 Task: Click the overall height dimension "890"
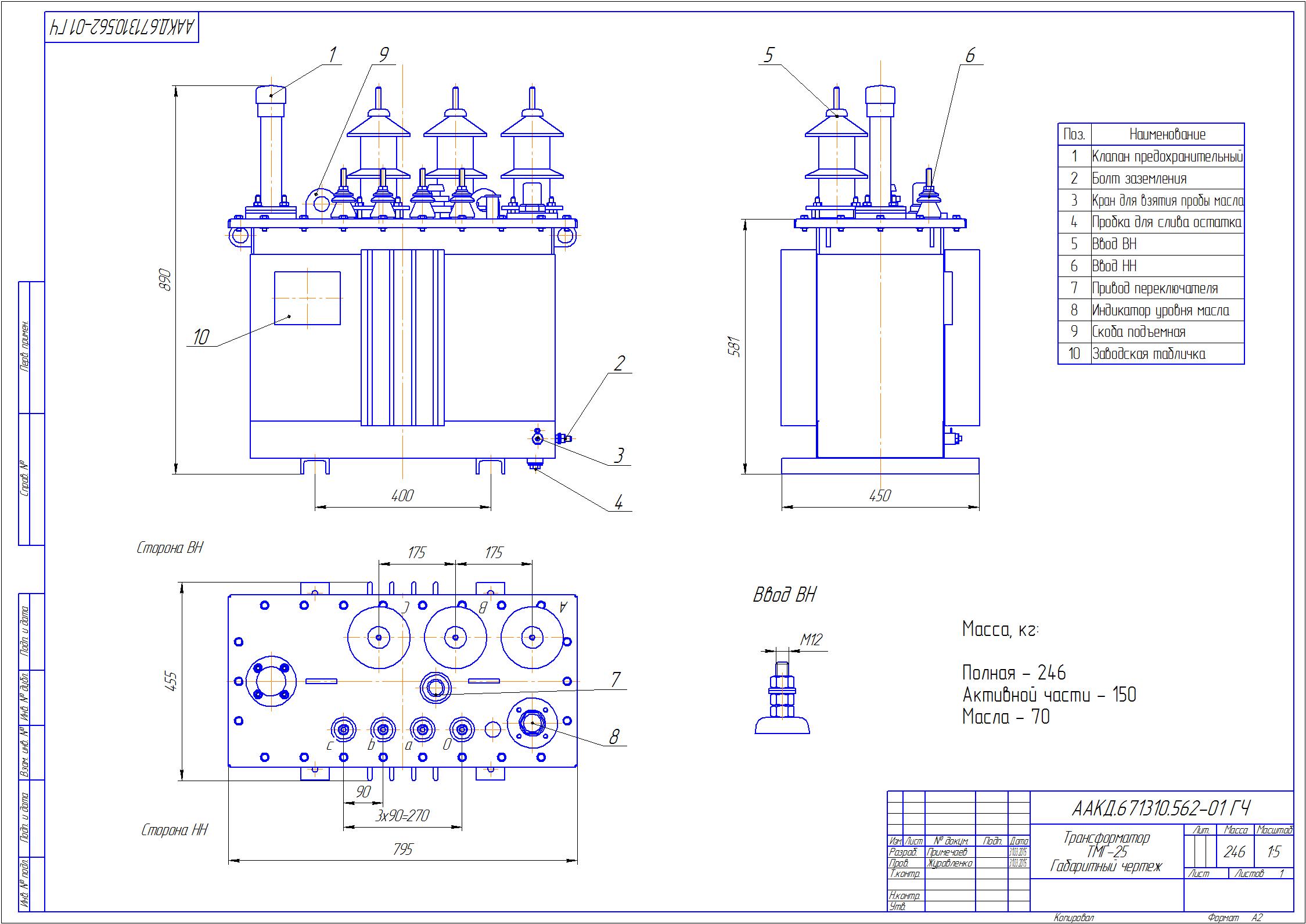click(165, 279)
